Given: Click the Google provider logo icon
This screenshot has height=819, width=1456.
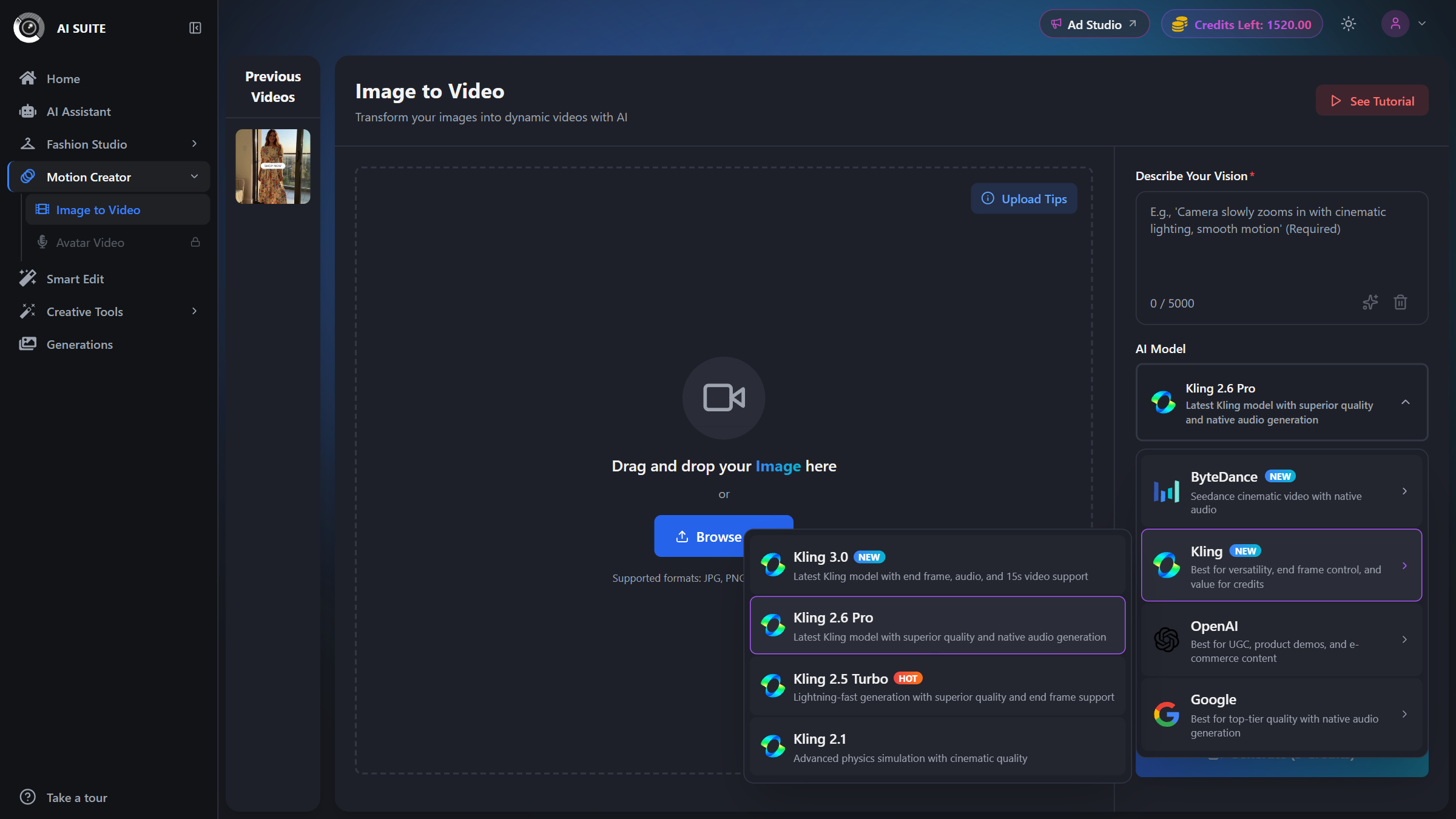Looking at the screenshot, I should [x=1167, y=714].
